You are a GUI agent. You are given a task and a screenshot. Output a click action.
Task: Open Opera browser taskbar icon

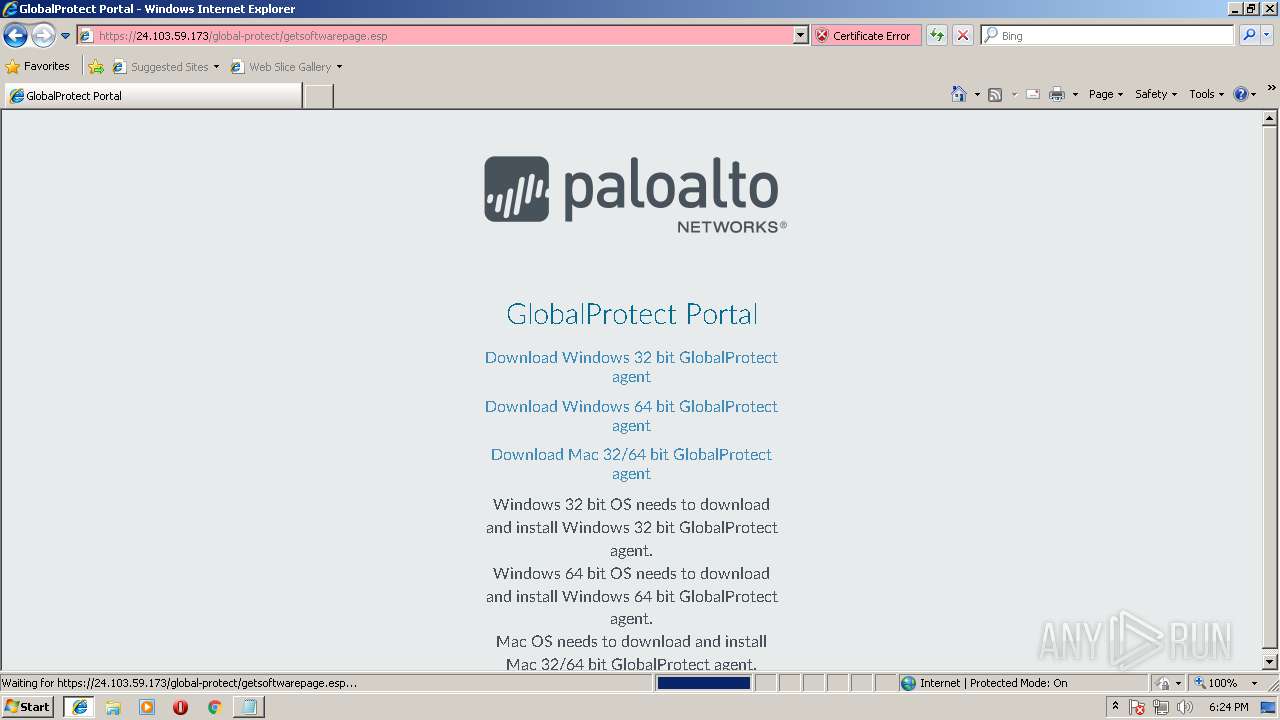pos(180,707)
